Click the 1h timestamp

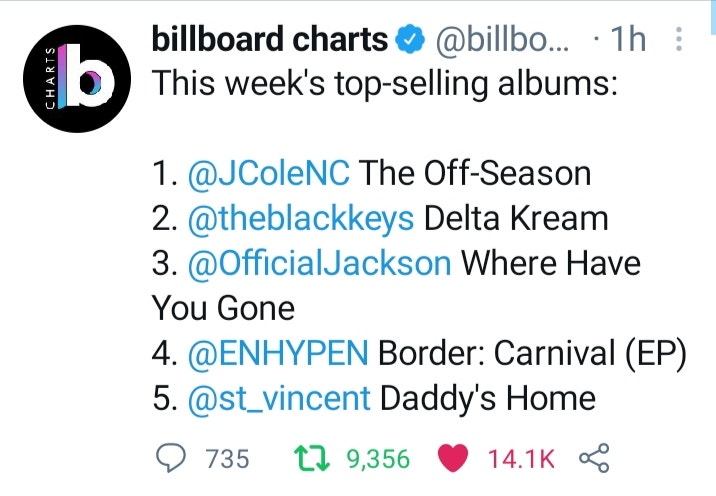tap(628, 39)
